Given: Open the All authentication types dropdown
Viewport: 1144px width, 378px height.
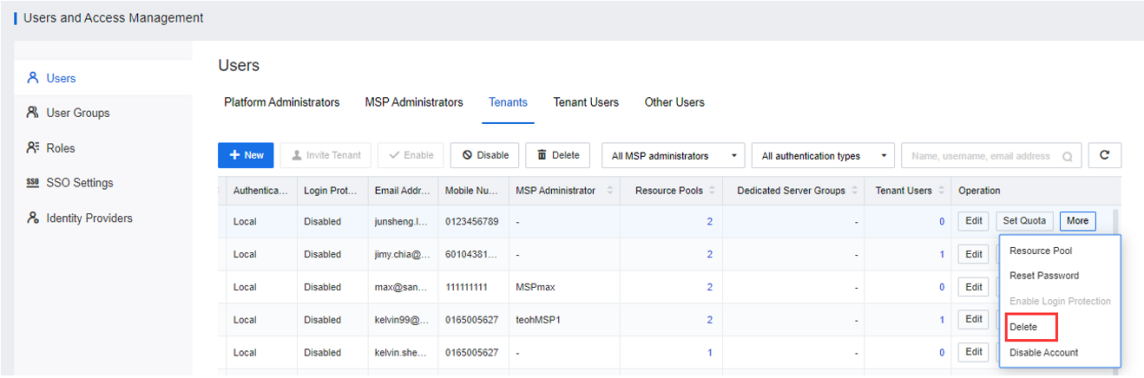Looking at the screenshot, I should point(823,155).
